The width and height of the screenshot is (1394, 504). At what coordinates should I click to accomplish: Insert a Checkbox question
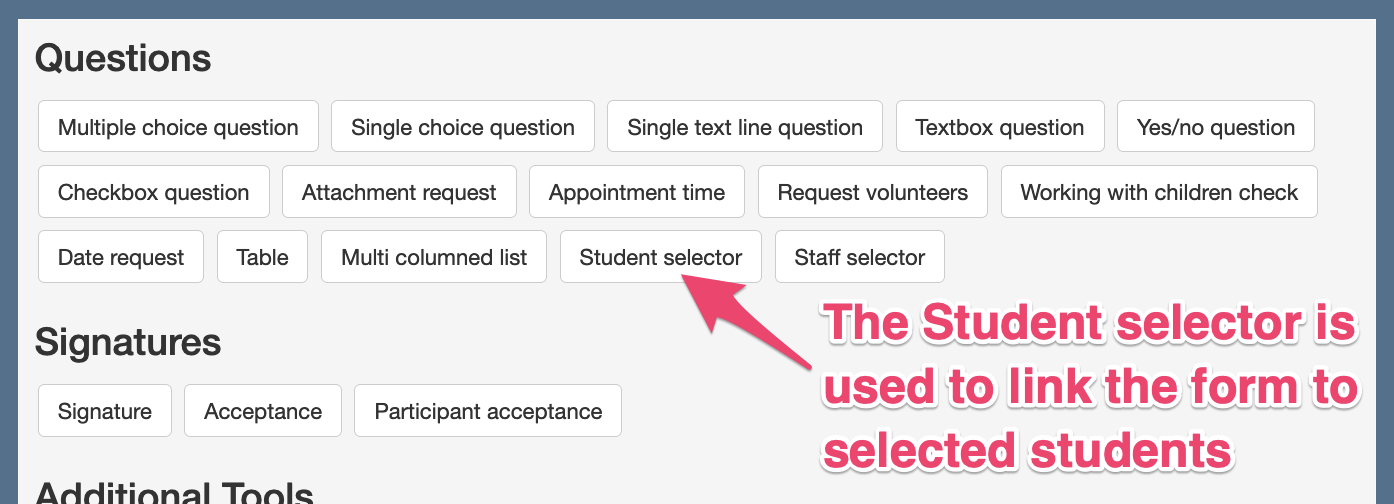click(x=154, y=192)
